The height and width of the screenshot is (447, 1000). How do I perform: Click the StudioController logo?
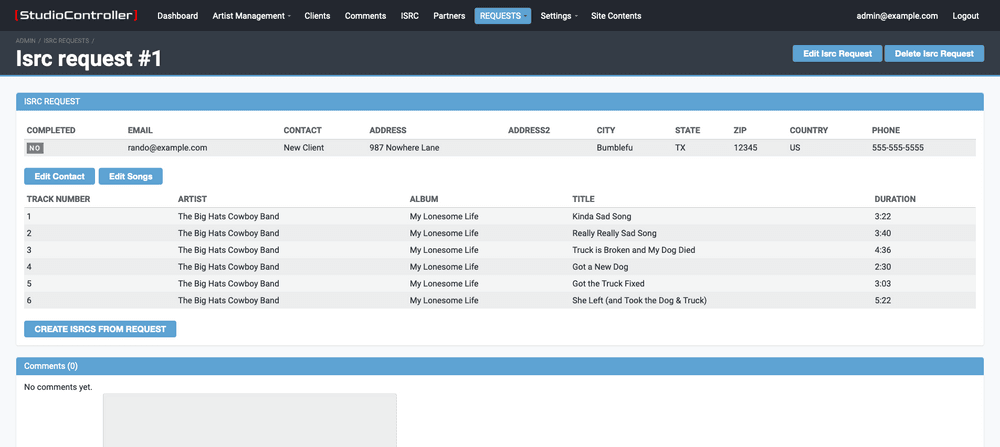click(x=77, y=16)
